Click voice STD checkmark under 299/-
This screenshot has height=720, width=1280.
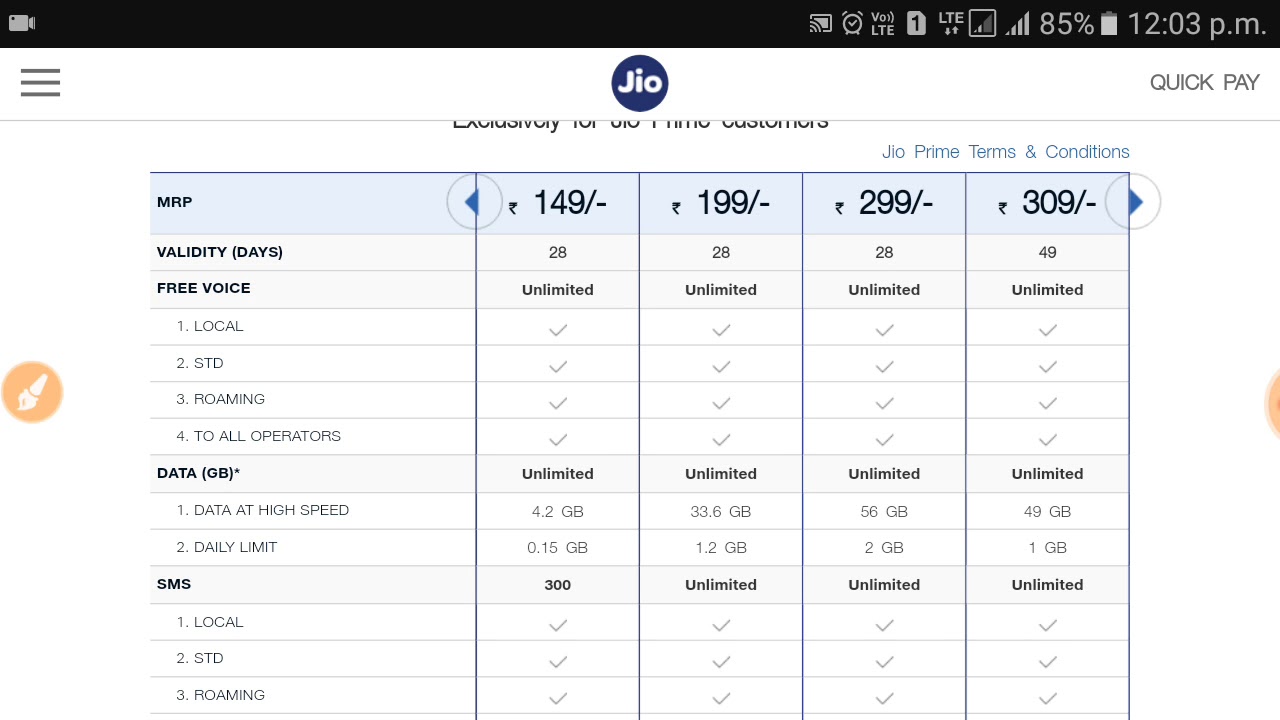(x=884, y=366)
